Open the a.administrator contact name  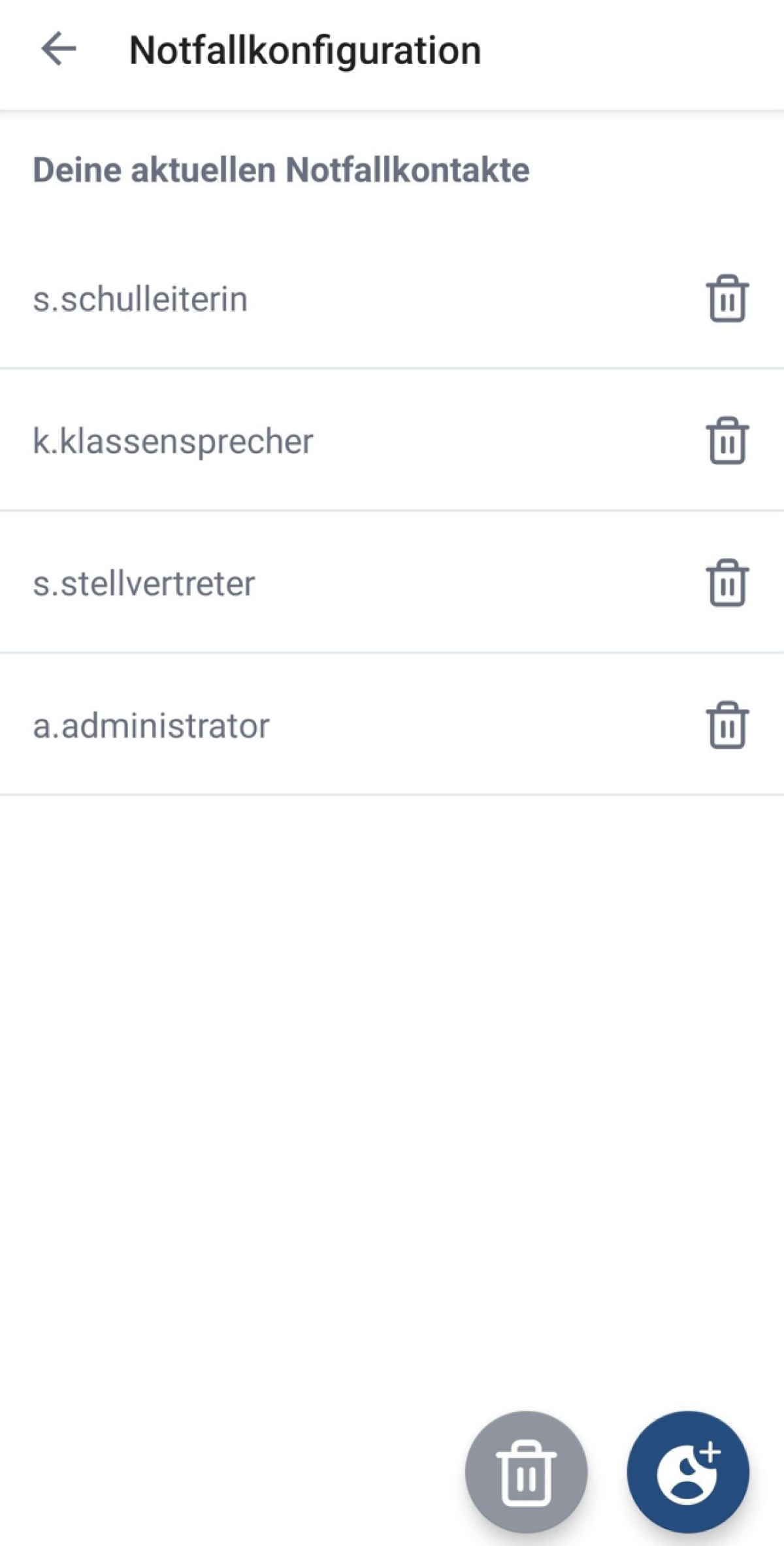[x=151, y=725]
